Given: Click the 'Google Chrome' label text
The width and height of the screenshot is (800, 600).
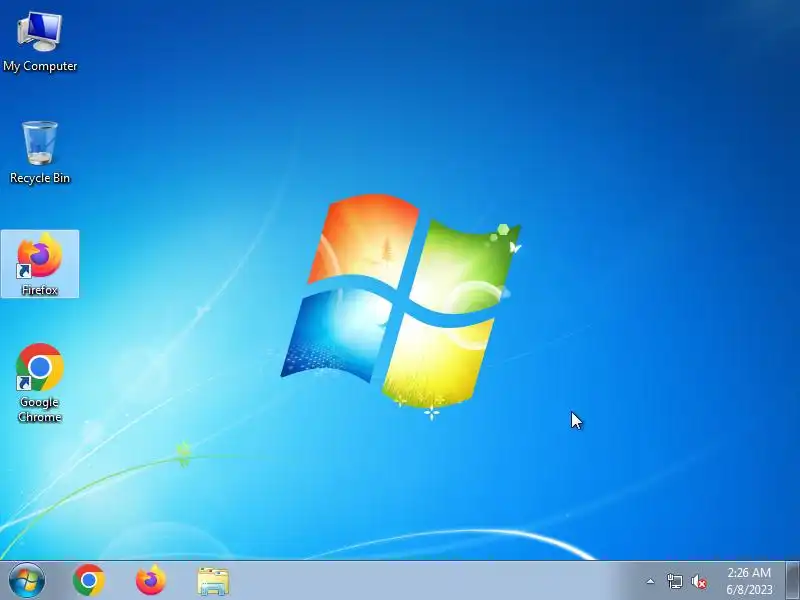Looking at the screenshot, I should coord(40,410).
